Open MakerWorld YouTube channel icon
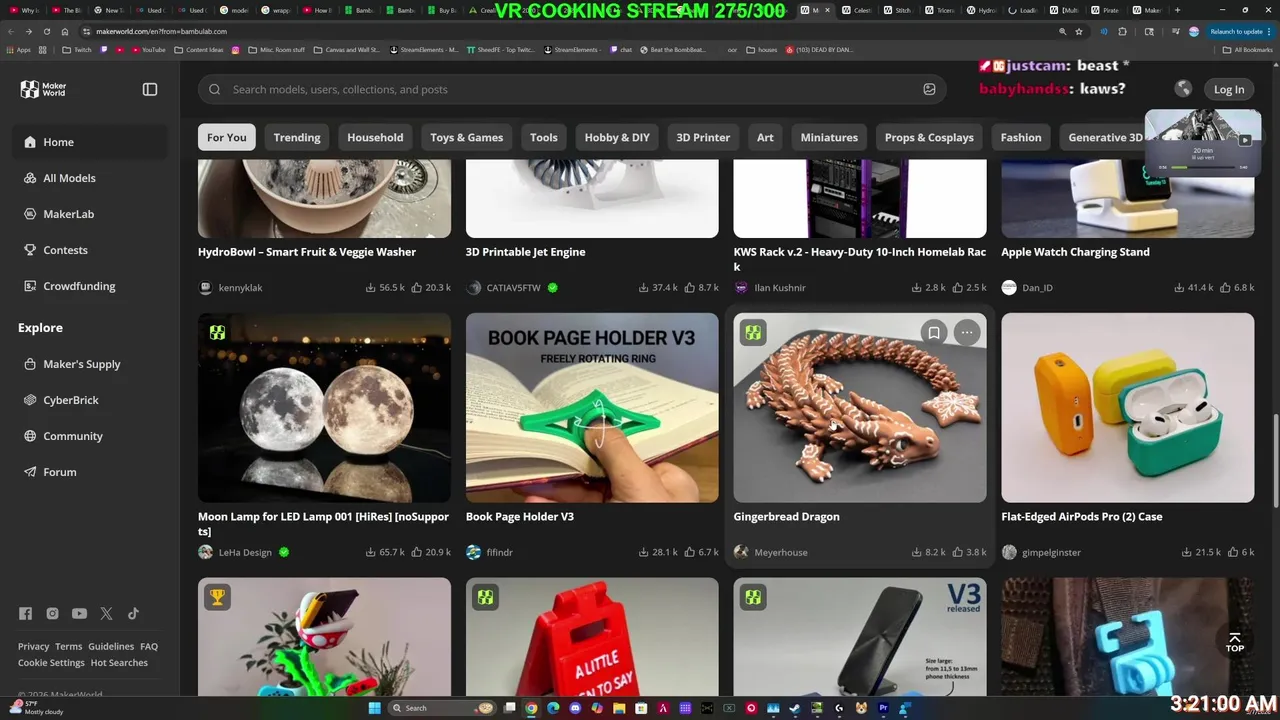Screen dimensions: 1280x720 [79, 614]
